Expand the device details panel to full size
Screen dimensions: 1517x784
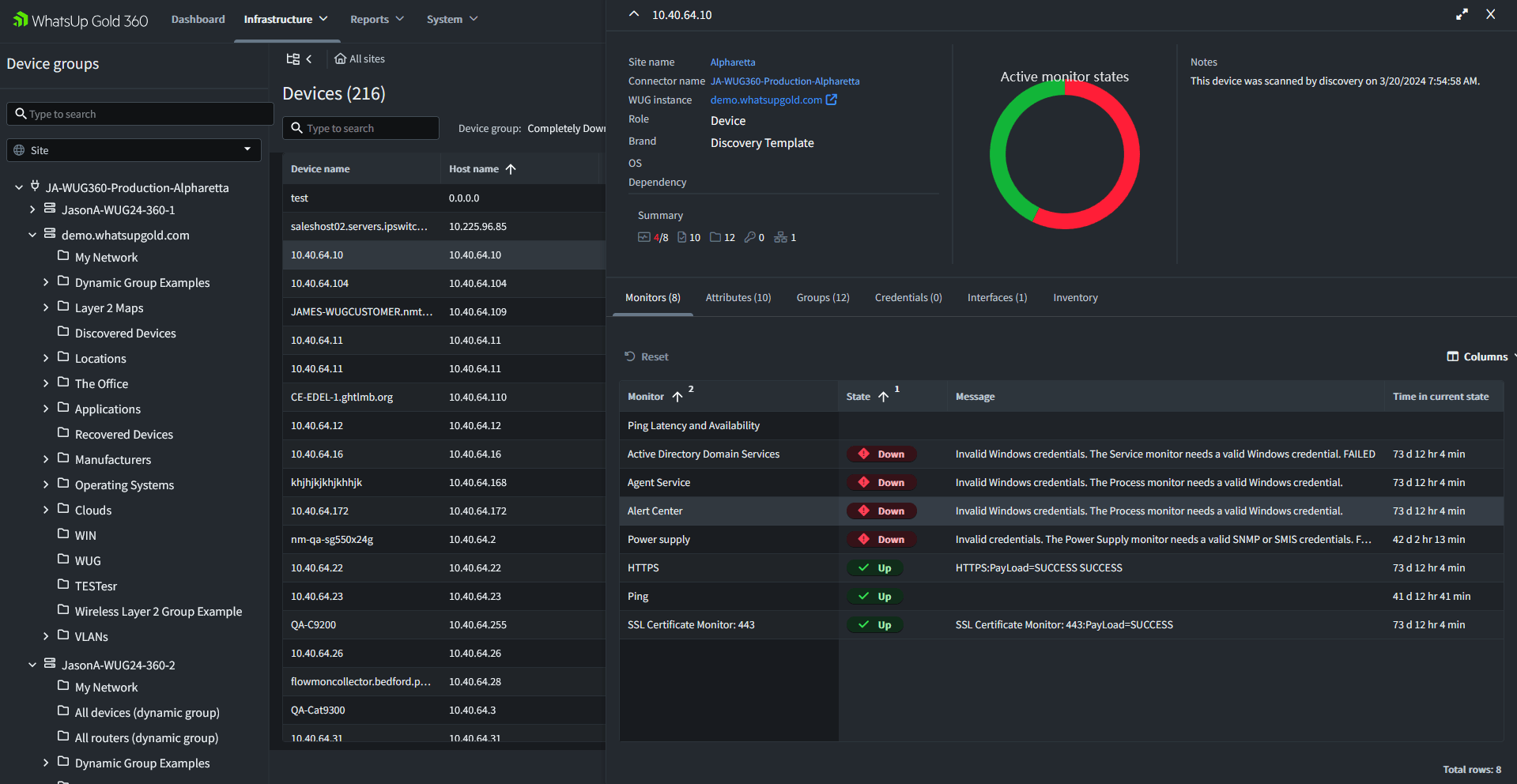(1462, 14)
